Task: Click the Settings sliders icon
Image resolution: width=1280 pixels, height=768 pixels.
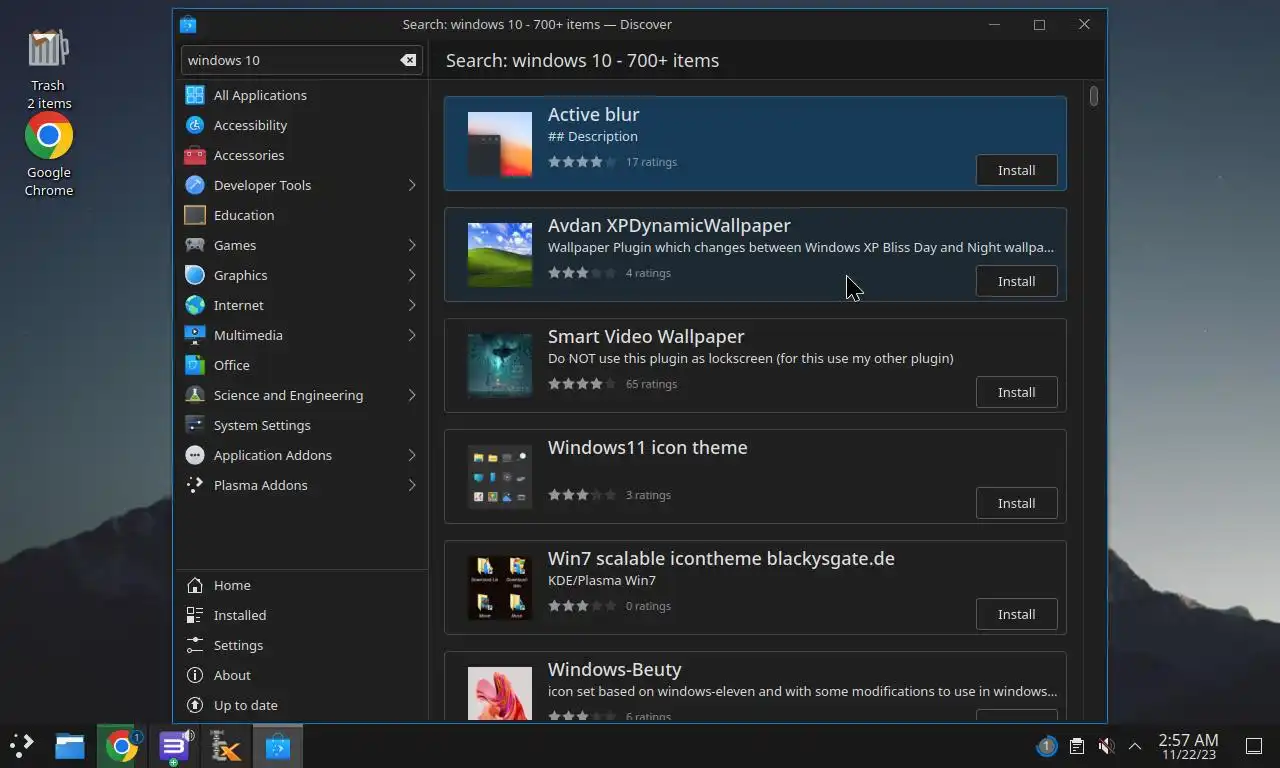Action: coord(195,645)
